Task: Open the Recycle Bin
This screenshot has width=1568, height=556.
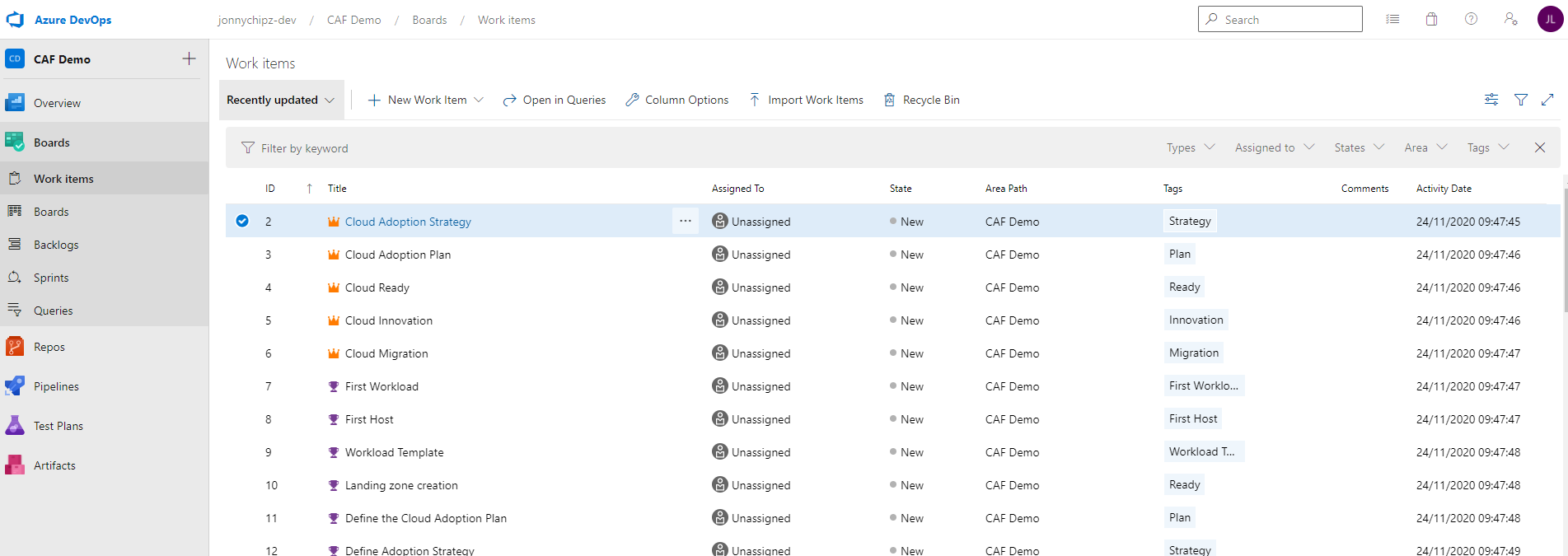Action: coord(921,100)
